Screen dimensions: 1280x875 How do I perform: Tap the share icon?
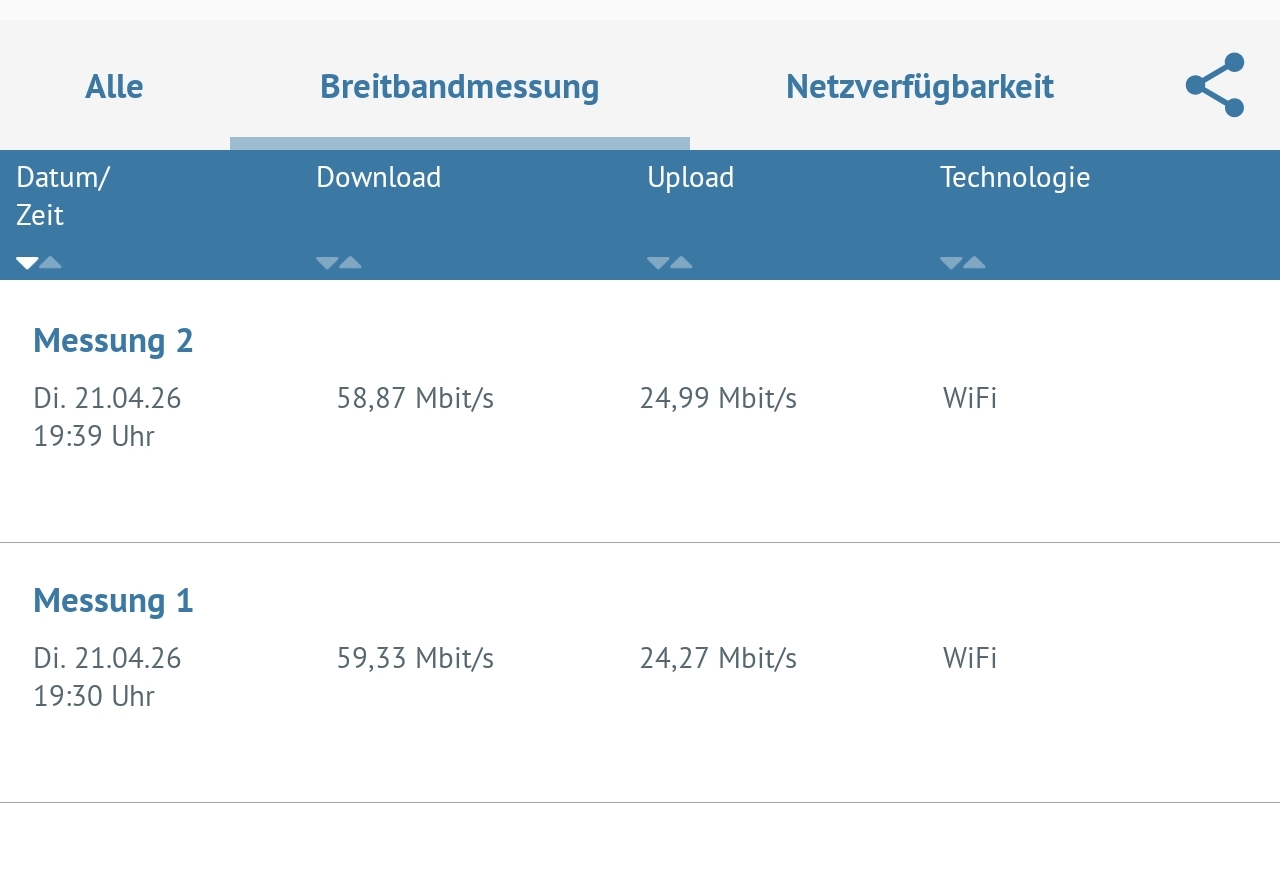point(1214,85)
